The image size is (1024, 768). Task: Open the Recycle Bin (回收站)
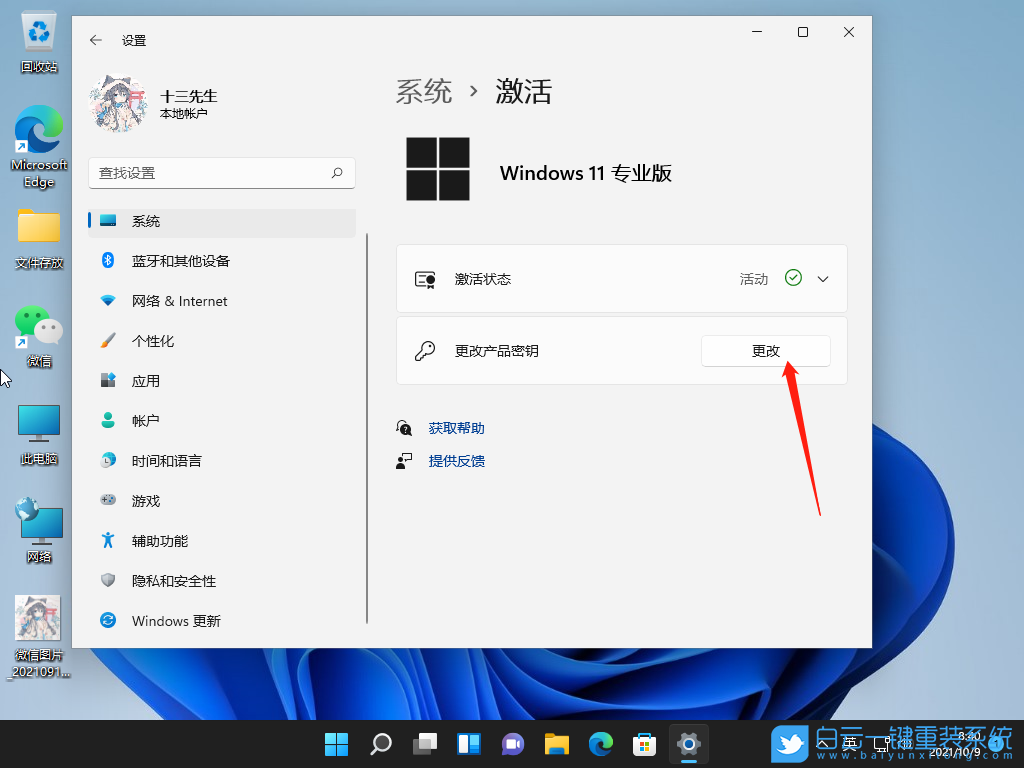(x=38, y=35)
